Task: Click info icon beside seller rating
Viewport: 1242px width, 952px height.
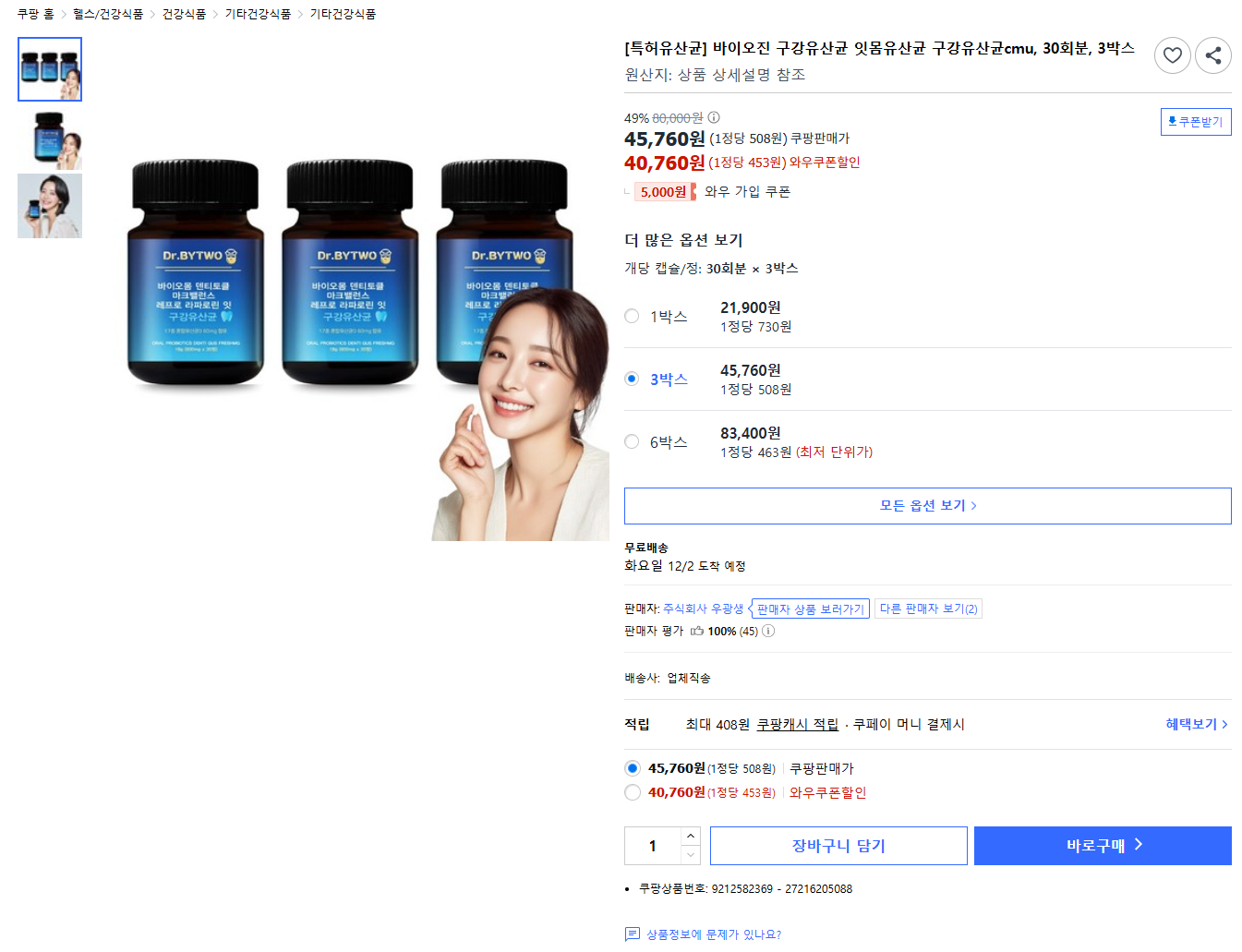Action: [768, 631]
